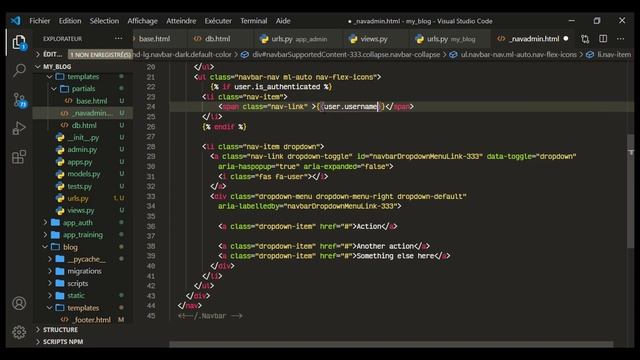Open __init__.py file in explorer
Screen dimensions: 640x360
[x=83, y=138]
